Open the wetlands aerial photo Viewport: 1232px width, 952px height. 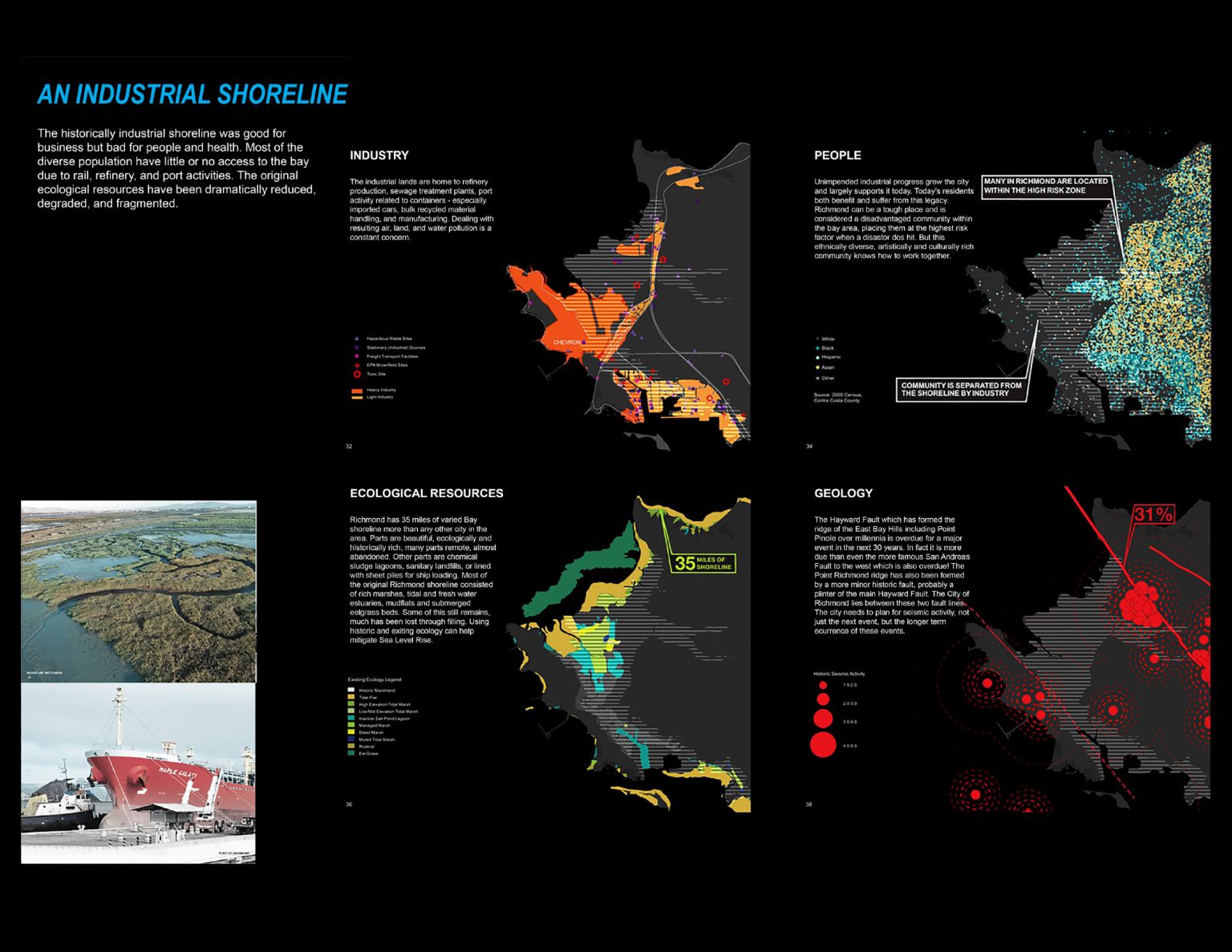click(x=138, y=591)
